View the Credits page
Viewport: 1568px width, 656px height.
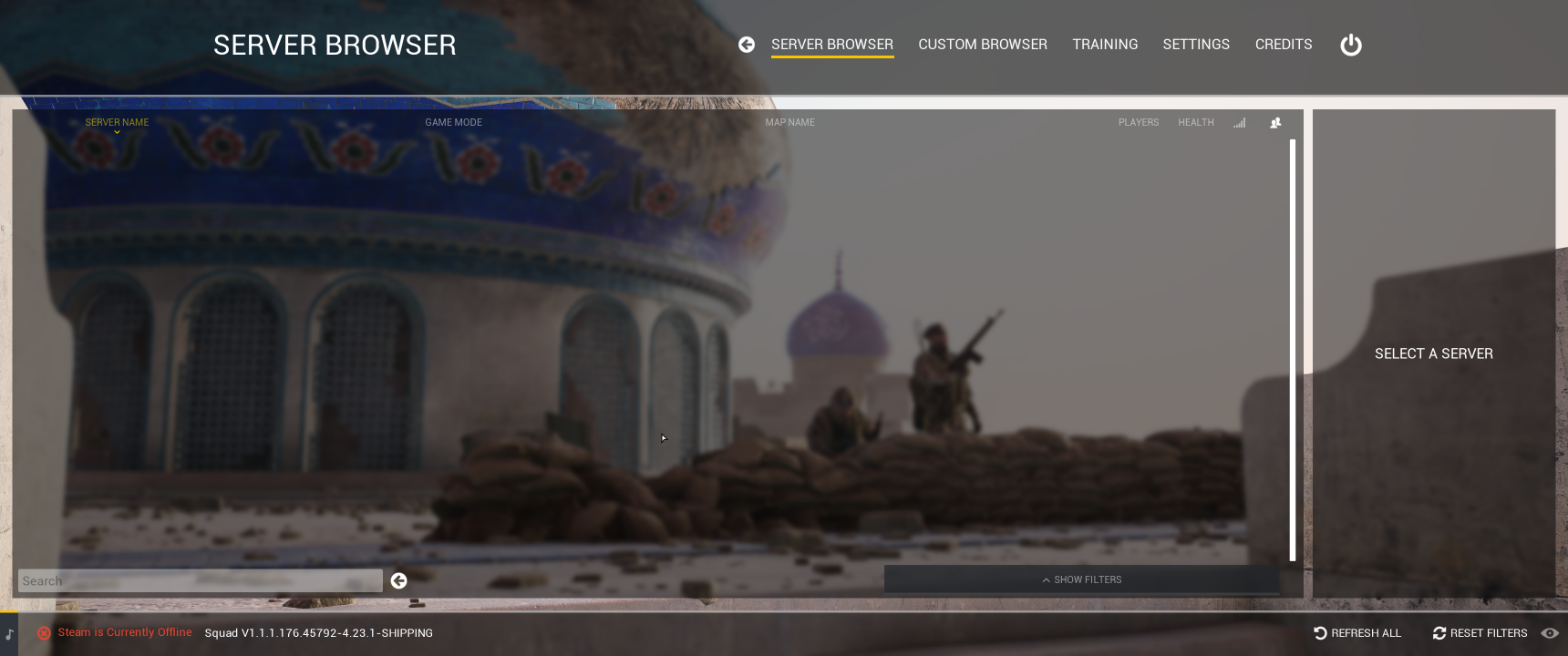tap(1284, 45)
